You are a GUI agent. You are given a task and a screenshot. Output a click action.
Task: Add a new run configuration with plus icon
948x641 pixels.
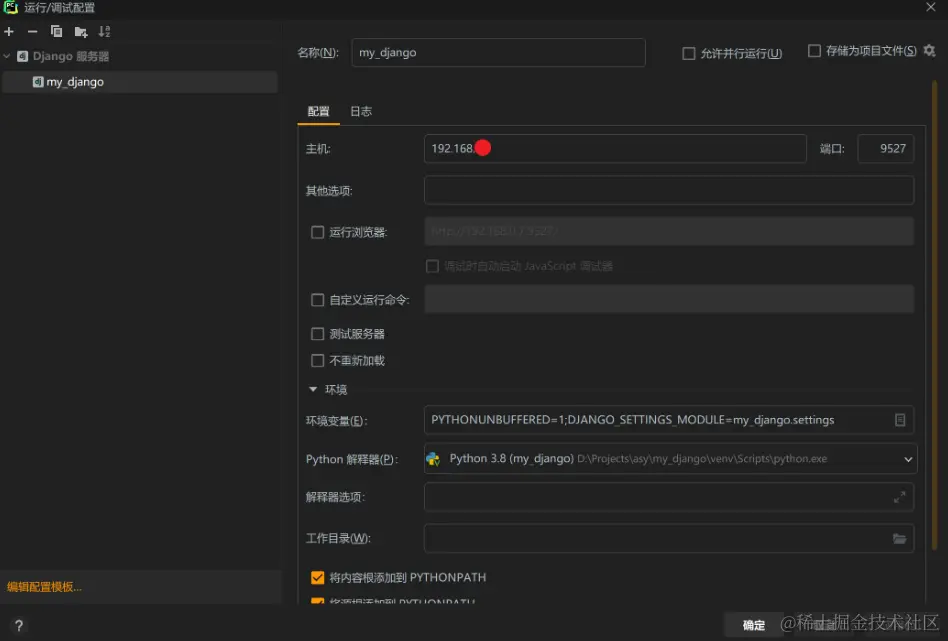(x=9, y=31)
